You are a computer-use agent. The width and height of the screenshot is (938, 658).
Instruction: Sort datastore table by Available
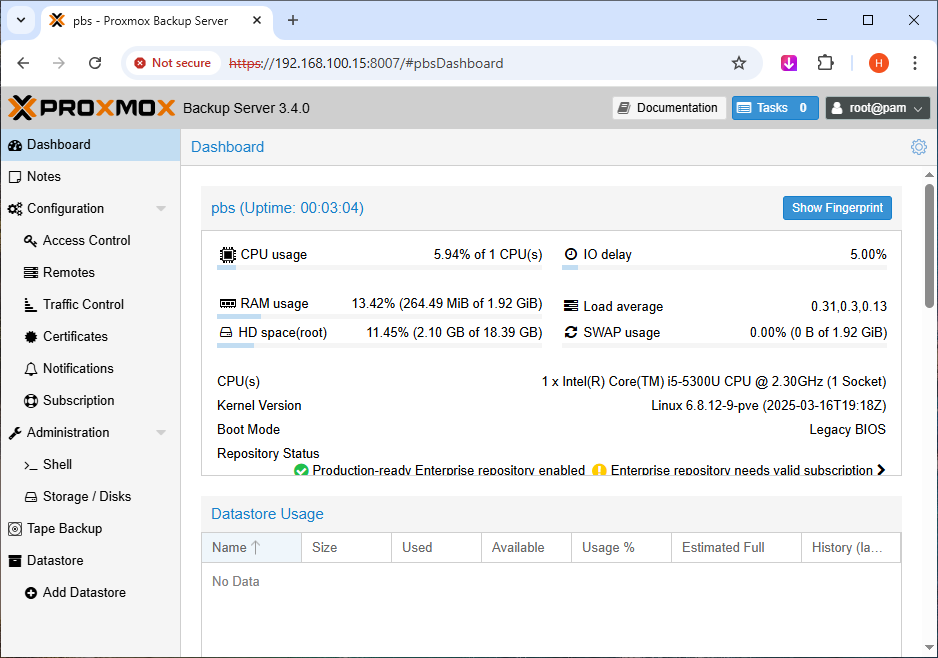click(x=526, y=547)
